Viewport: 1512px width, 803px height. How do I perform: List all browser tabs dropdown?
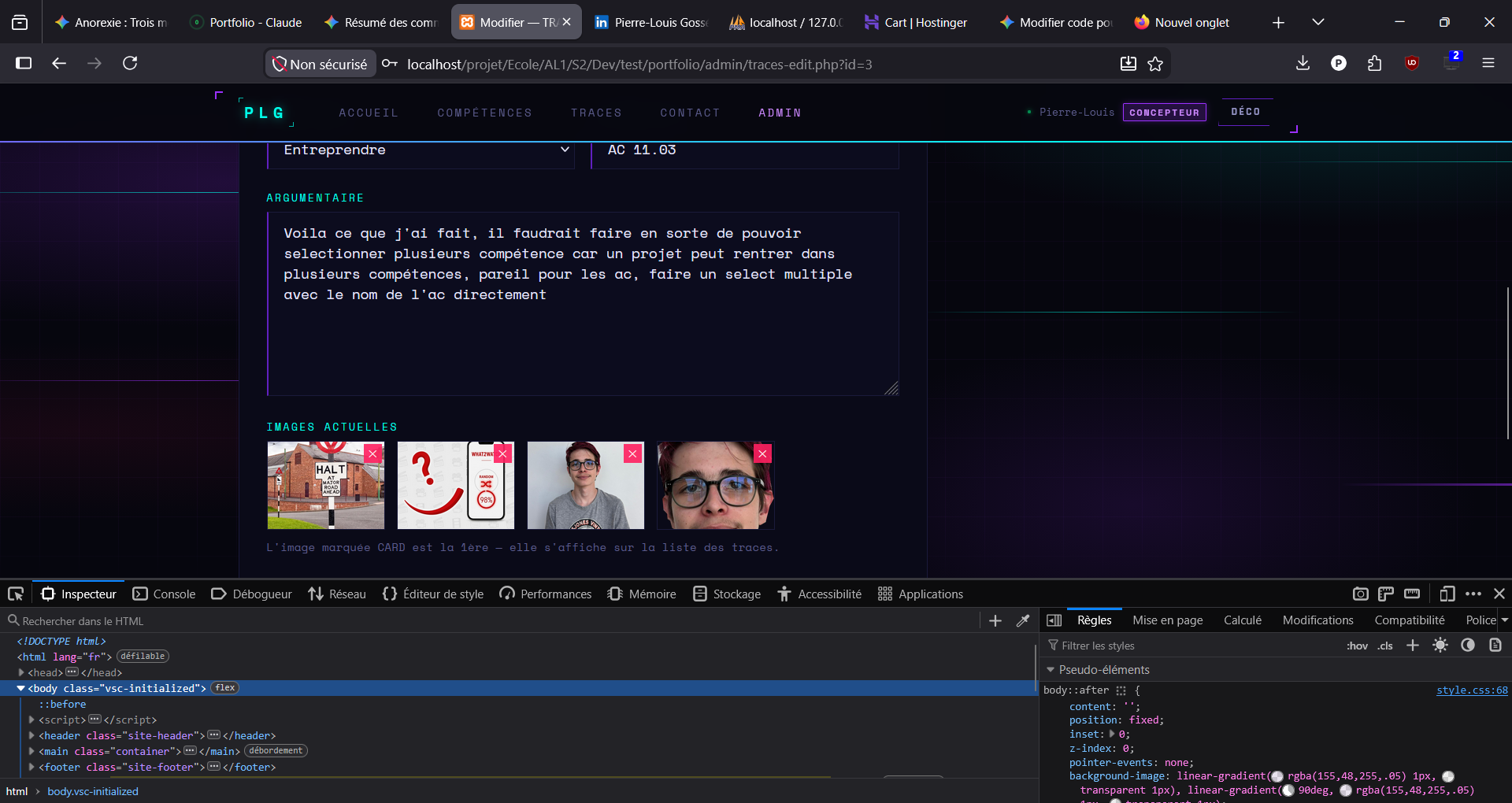click(x=1318, y=22)
